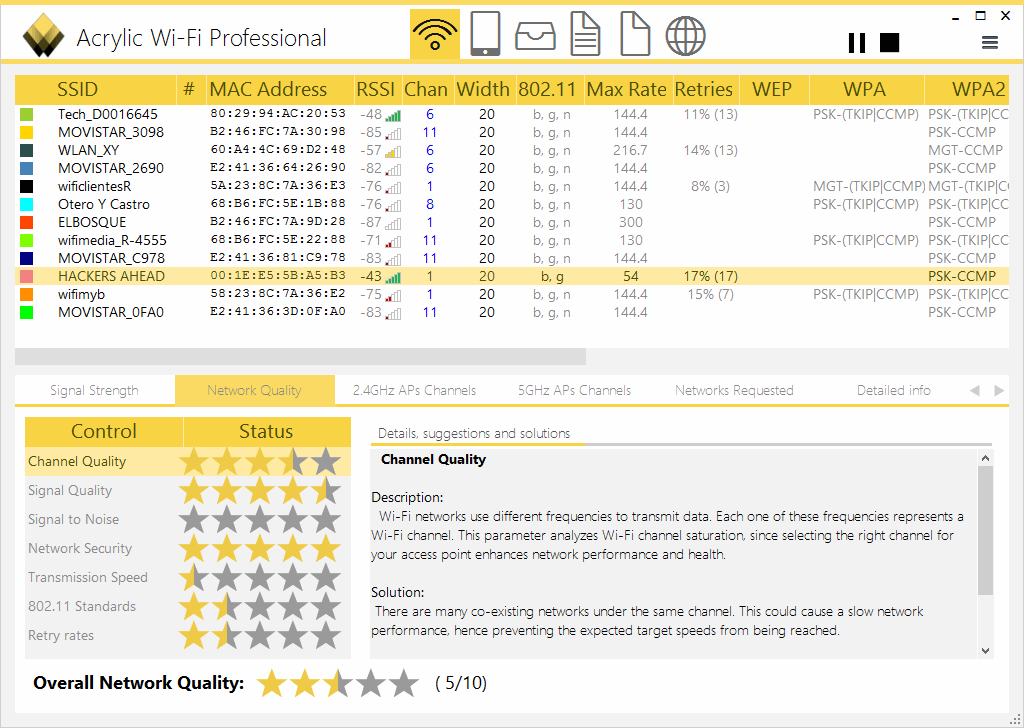Switch to Networks Requested tab
Screen dimensions: 1024x728
tap(735, 390)
